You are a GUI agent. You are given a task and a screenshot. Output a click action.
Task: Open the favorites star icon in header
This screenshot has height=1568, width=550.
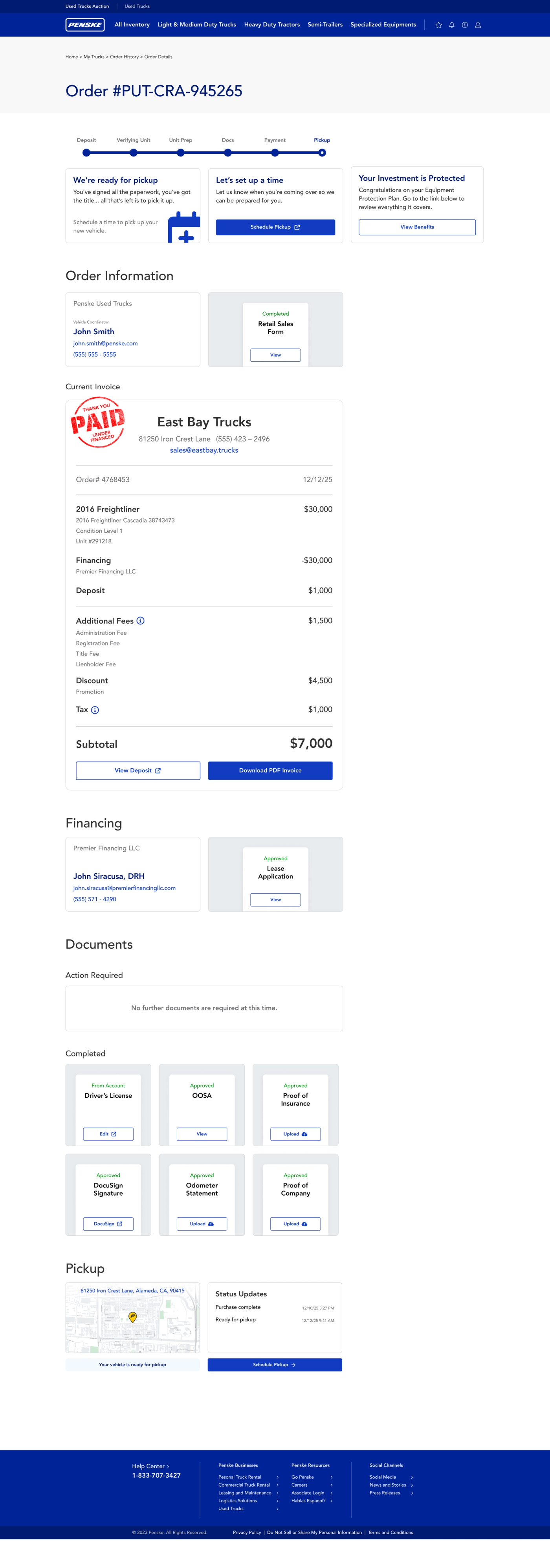tap(438, 25)
